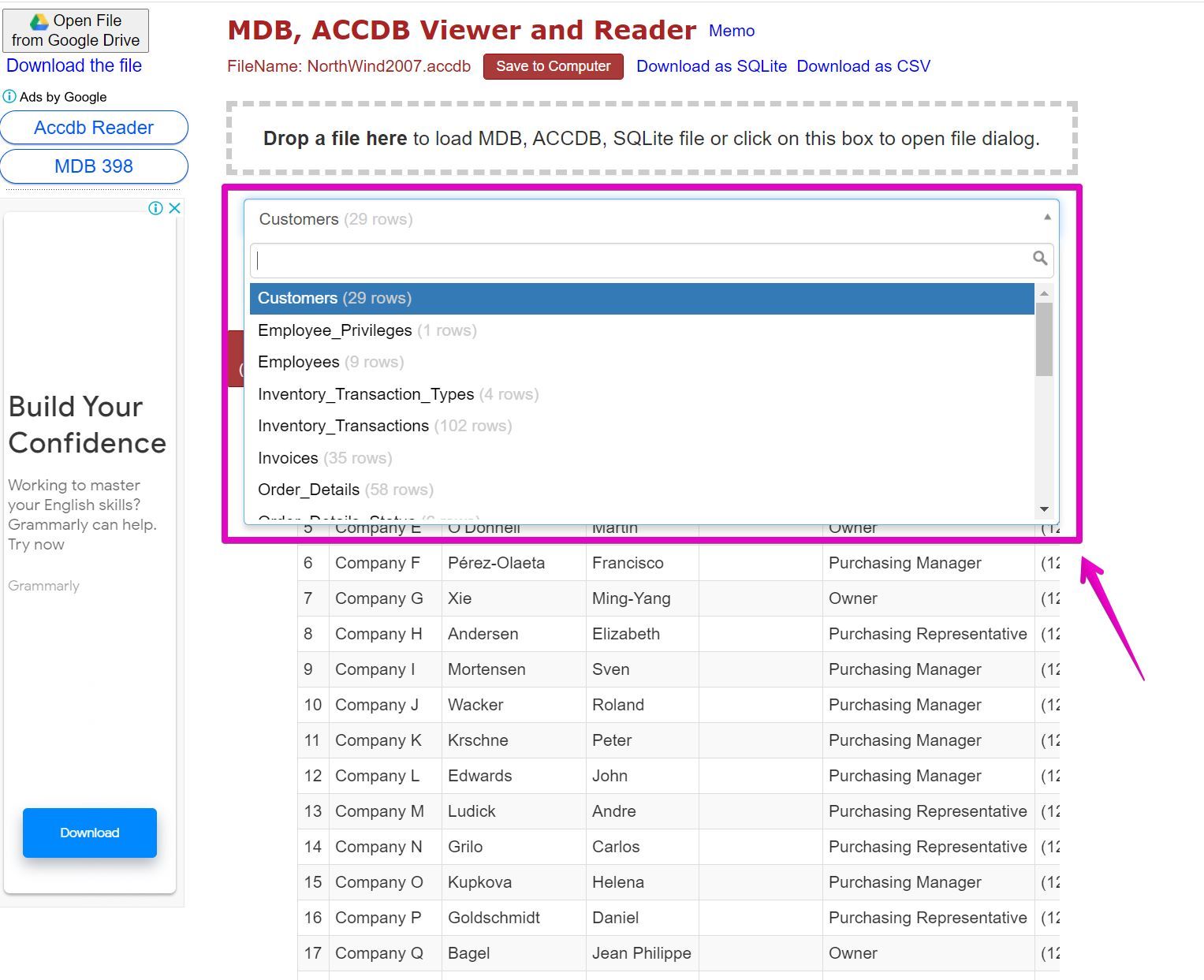This screenshot has width=1204, height=980.
Task: Click the Ads by Google info icon
Action: pyautogui.click(x=9, y=96)
